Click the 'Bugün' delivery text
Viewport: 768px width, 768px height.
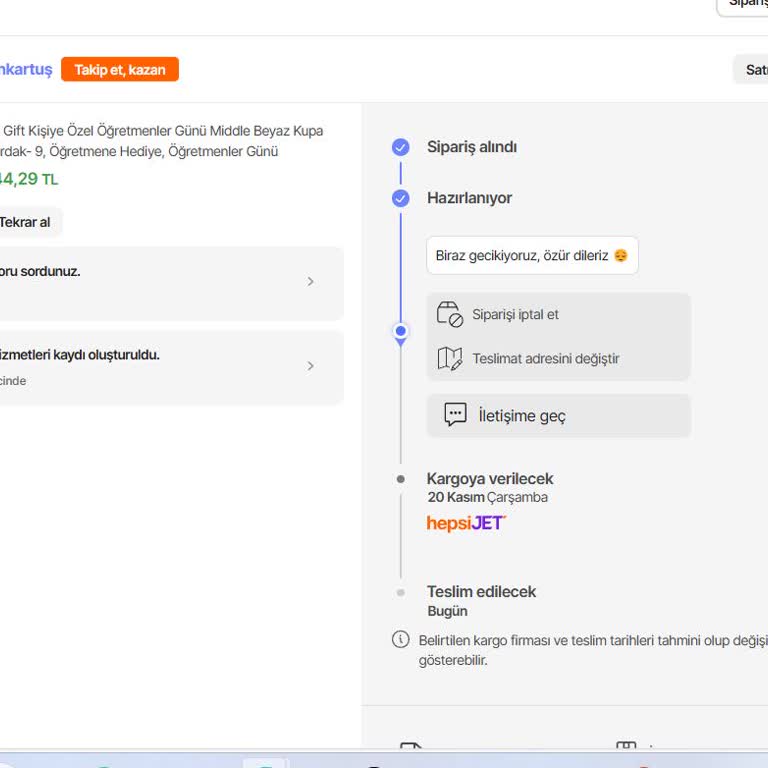(447, 611)
